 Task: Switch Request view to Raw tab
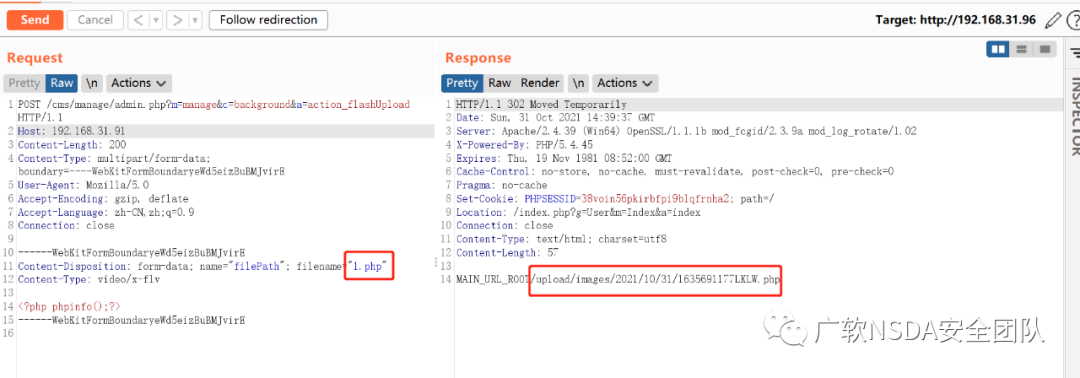pyautogui.click(x=61, y=83)
